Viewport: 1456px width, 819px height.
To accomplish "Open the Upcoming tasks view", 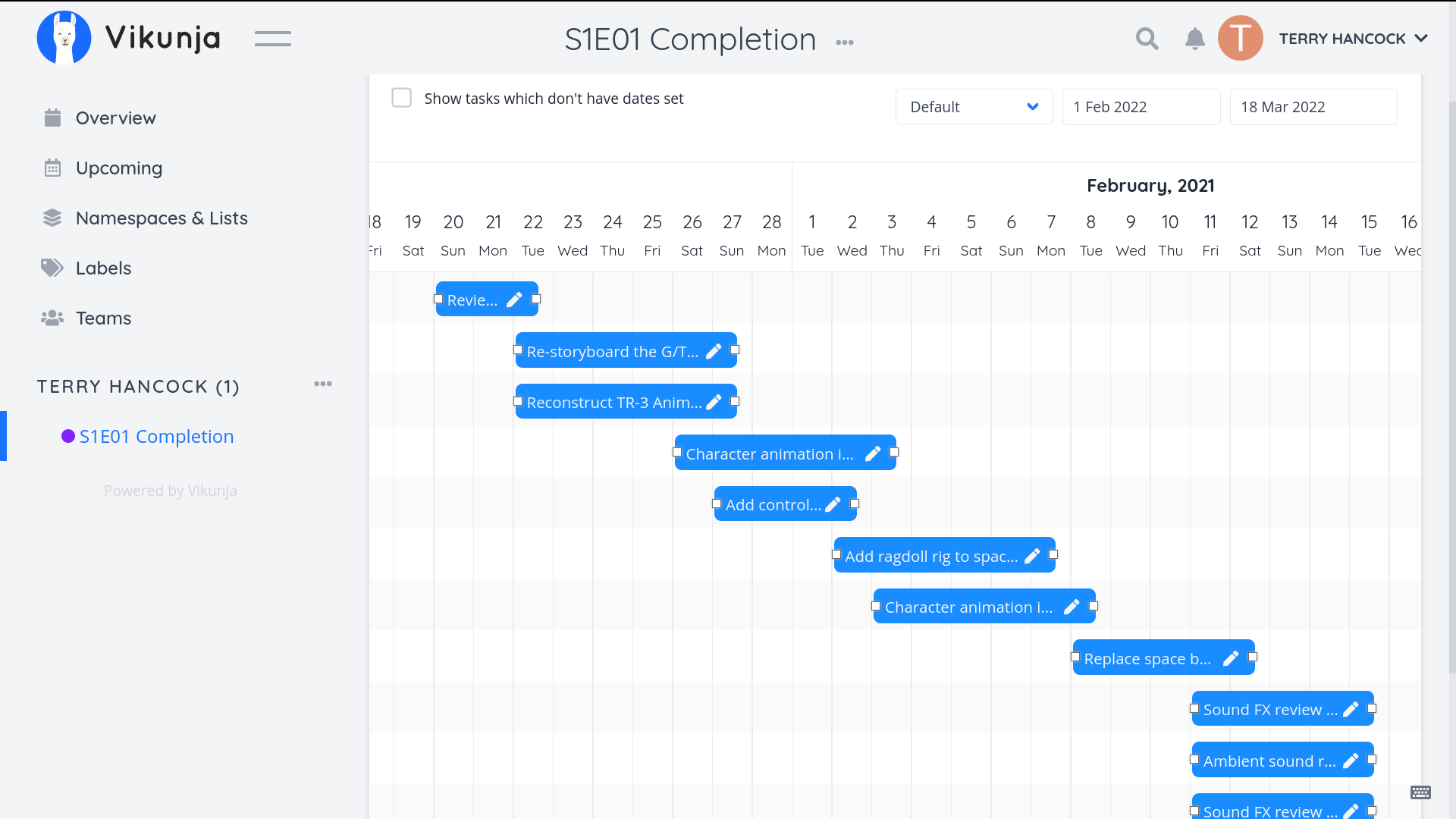I will (x=119, y=168).
